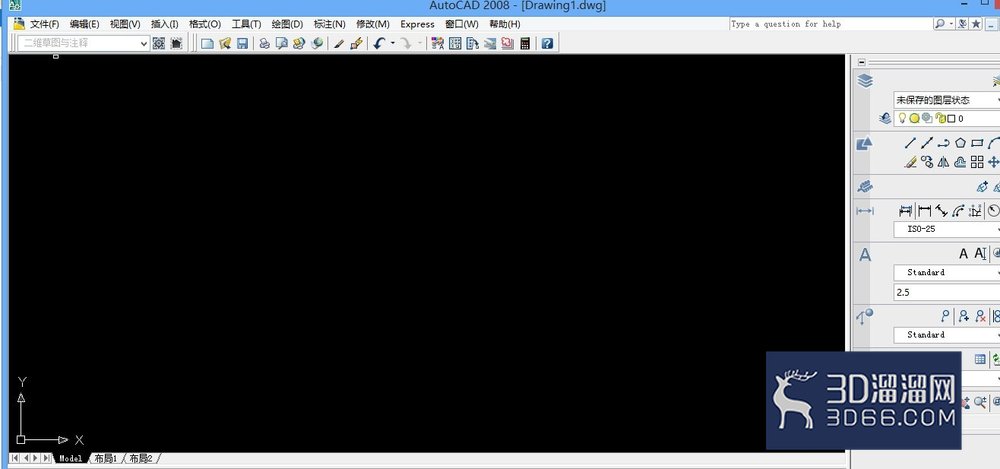Switch to the 布局2 layout tab
Image resolution: width=1000 pixels, height=469 pixels.
[141, 458]
